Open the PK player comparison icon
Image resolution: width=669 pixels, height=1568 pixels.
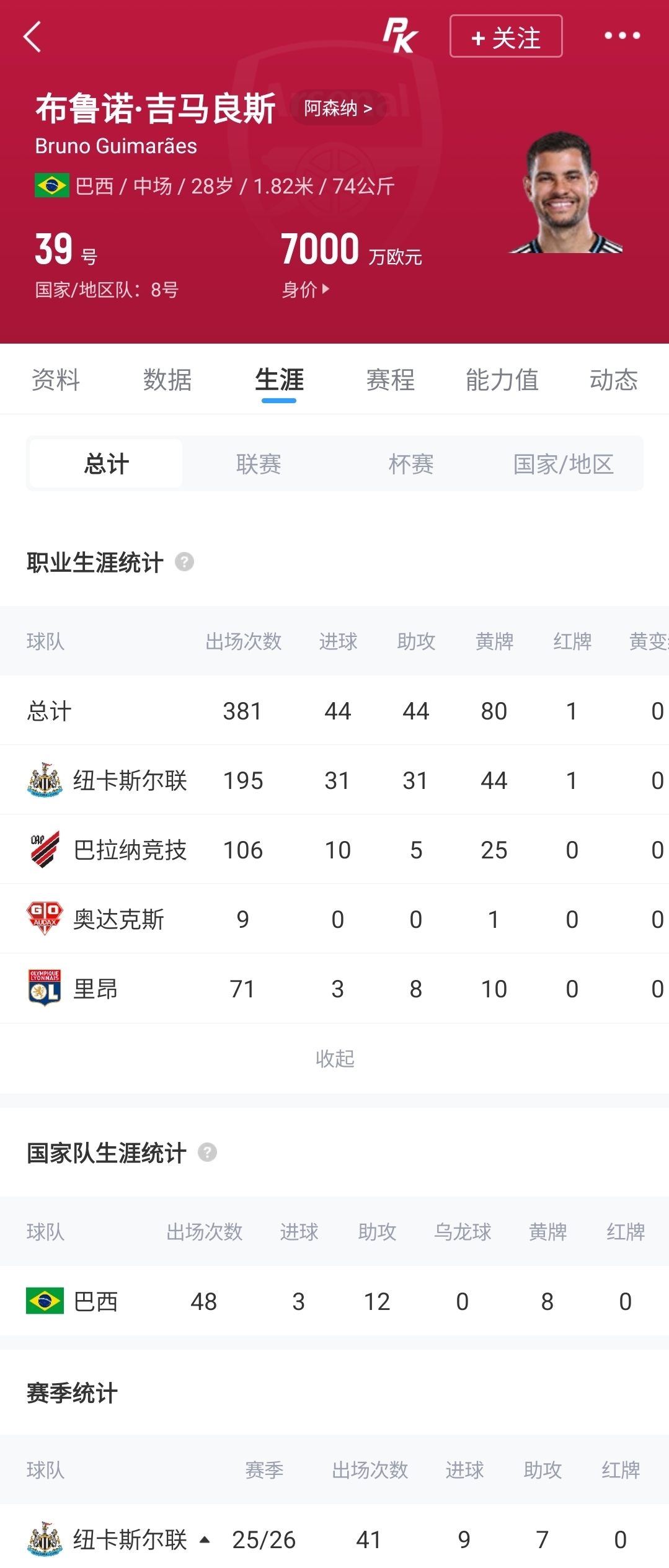(x=400, y=36)
